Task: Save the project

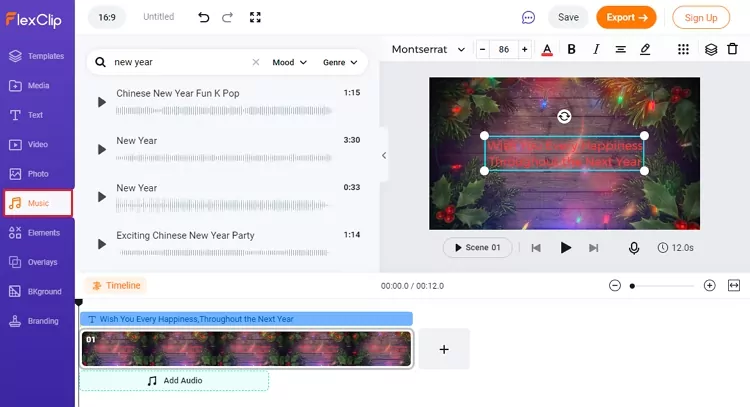Action: [568, 17]
